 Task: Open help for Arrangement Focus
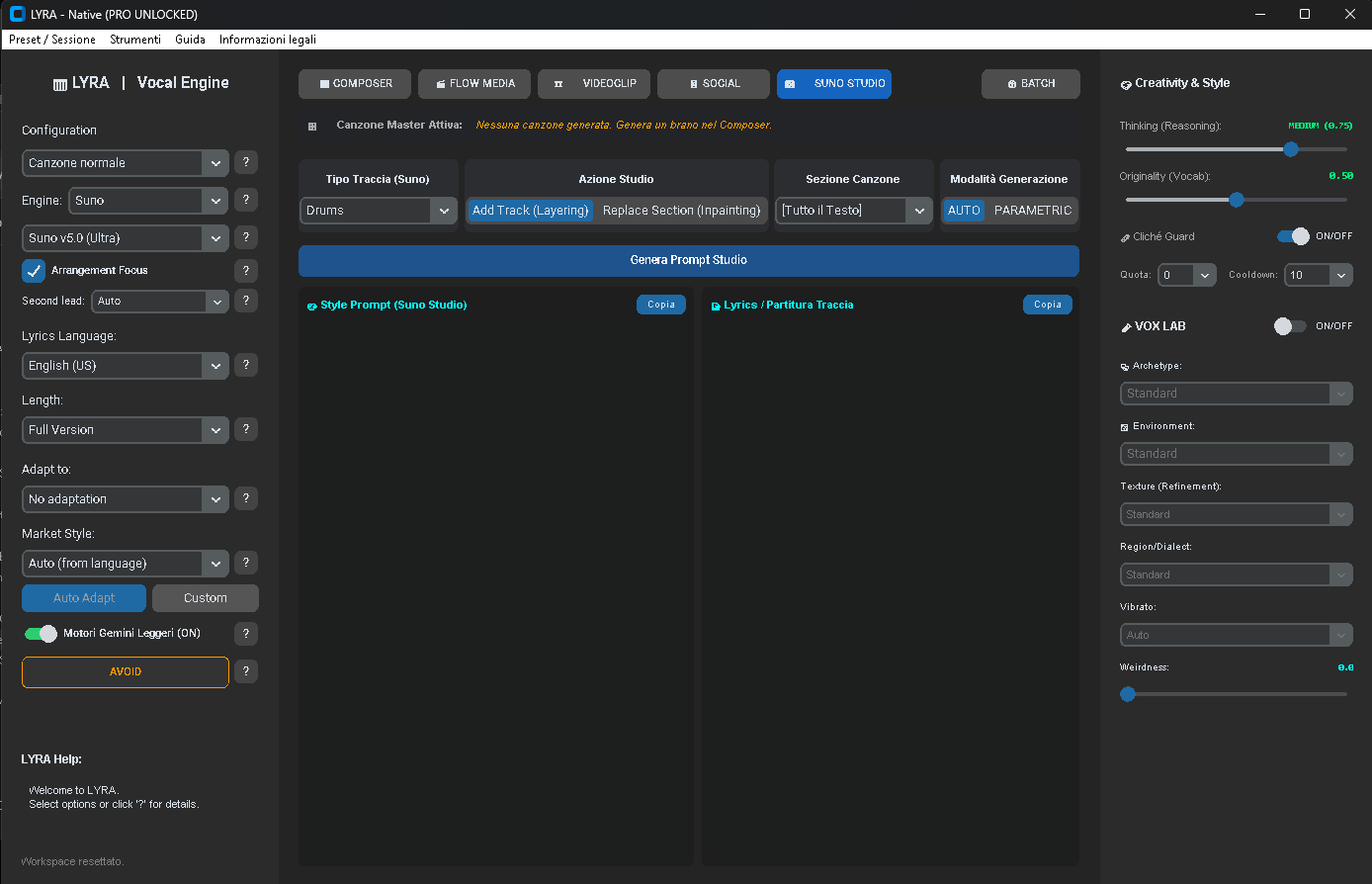(246, 270)
